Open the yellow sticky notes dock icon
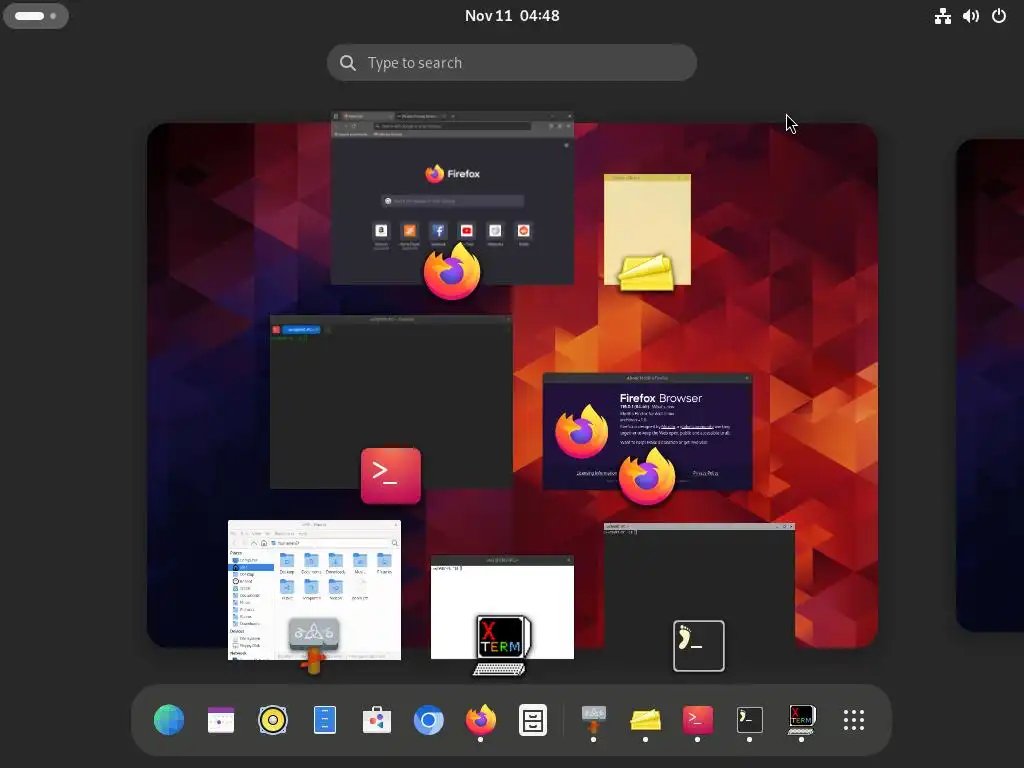The height and width of the screenshot is (768, 1024). click(x=645, y=720)
